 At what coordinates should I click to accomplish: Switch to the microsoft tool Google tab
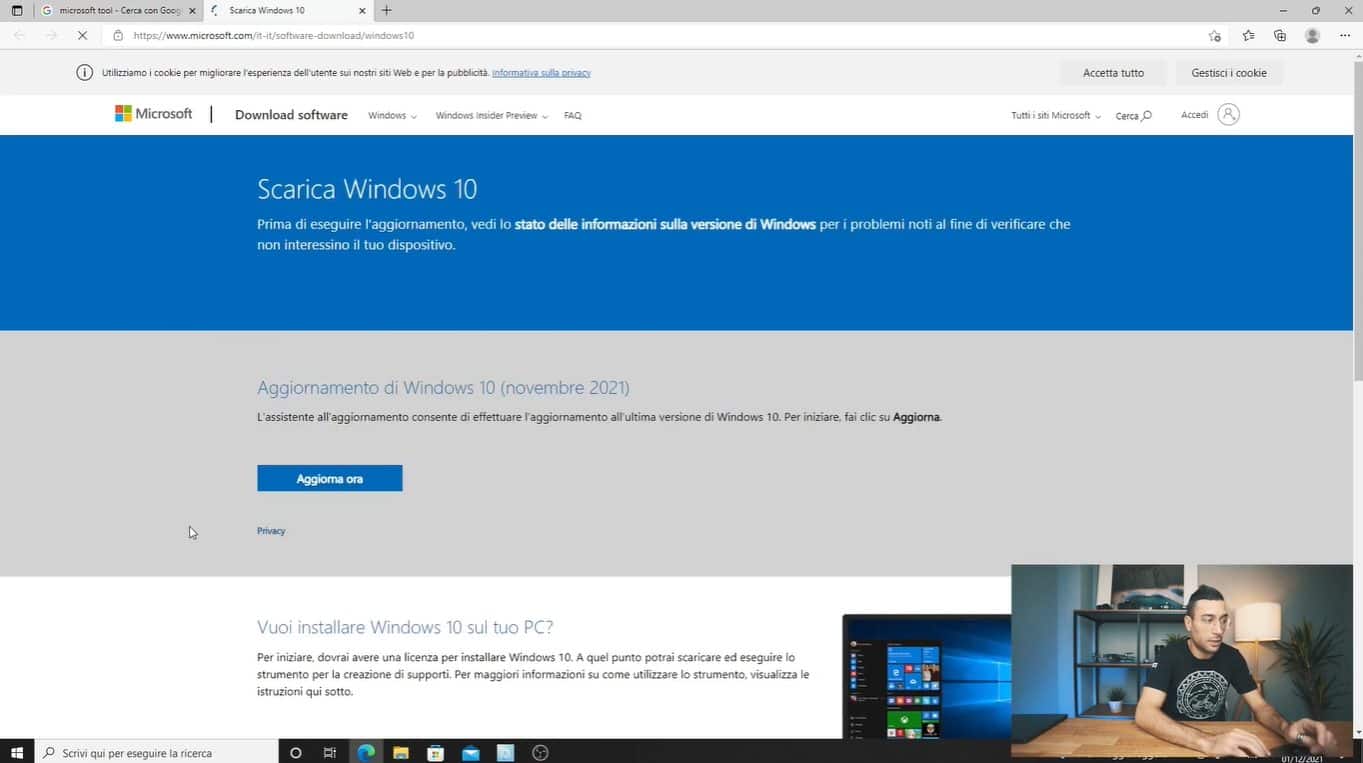tap(118, 11)
